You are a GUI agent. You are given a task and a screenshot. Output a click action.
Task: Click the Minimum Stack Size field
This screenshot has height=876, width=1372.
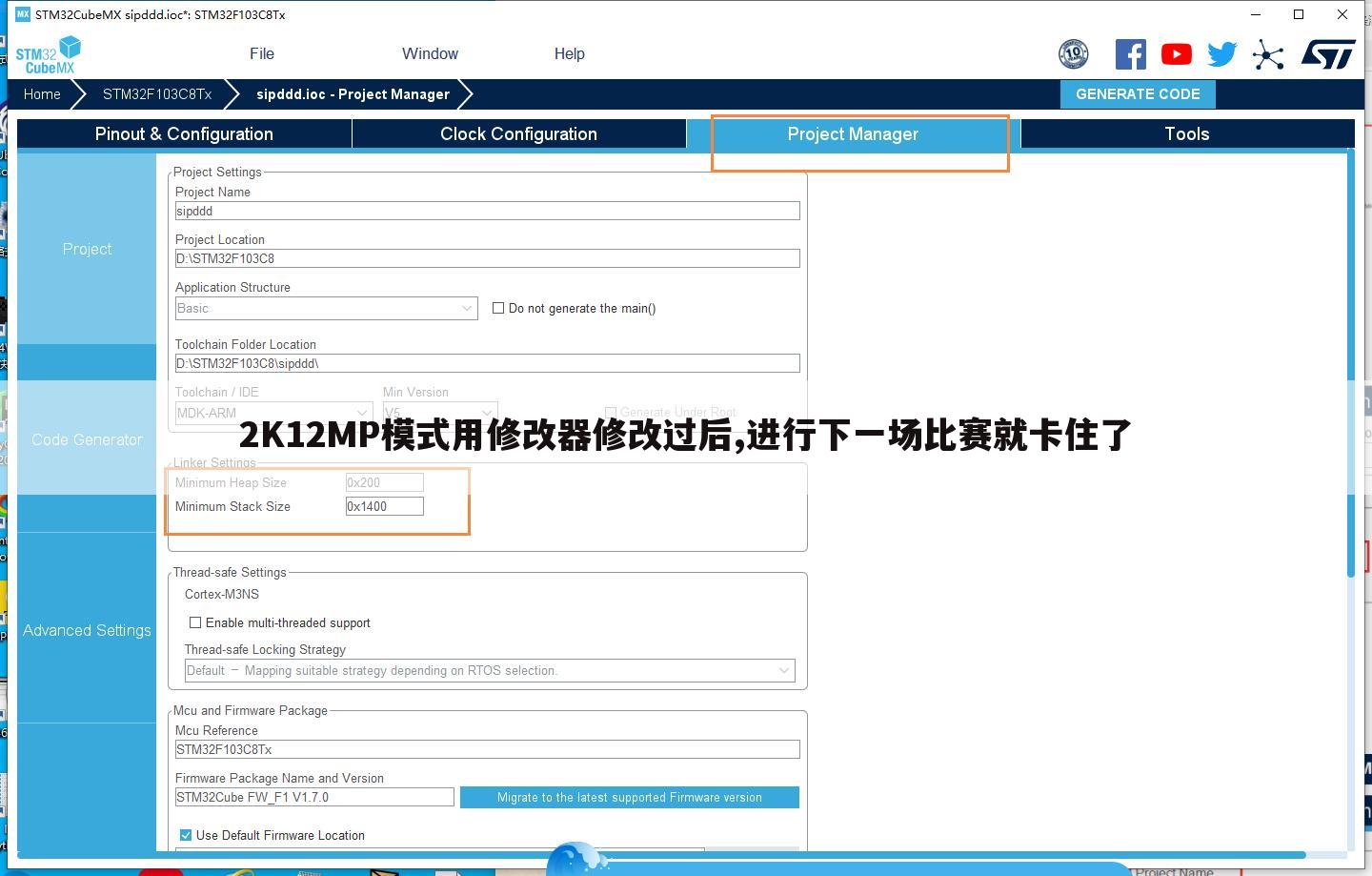pos(384,507)
